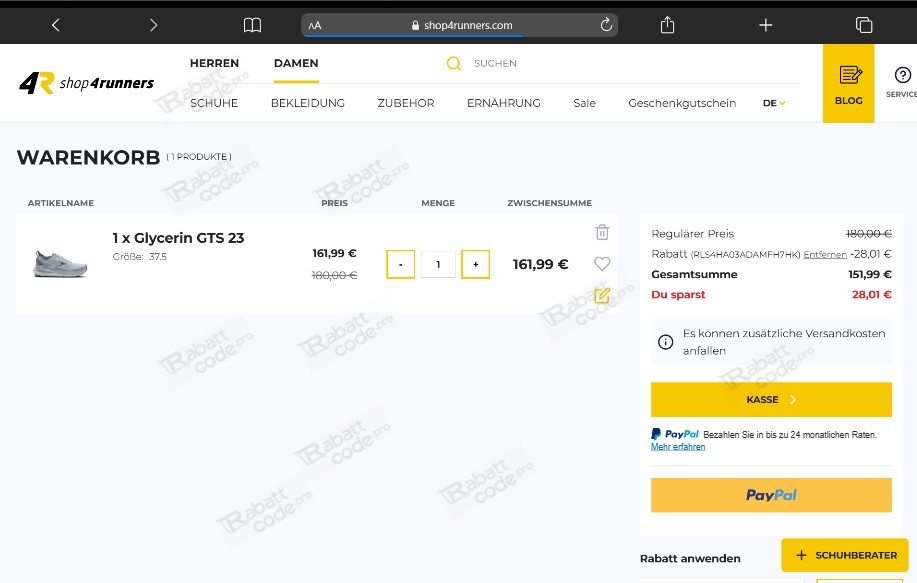Click the 161,99 € Zwischensumme amount
The width and height of the screenshot is (917, 583).
540,264
